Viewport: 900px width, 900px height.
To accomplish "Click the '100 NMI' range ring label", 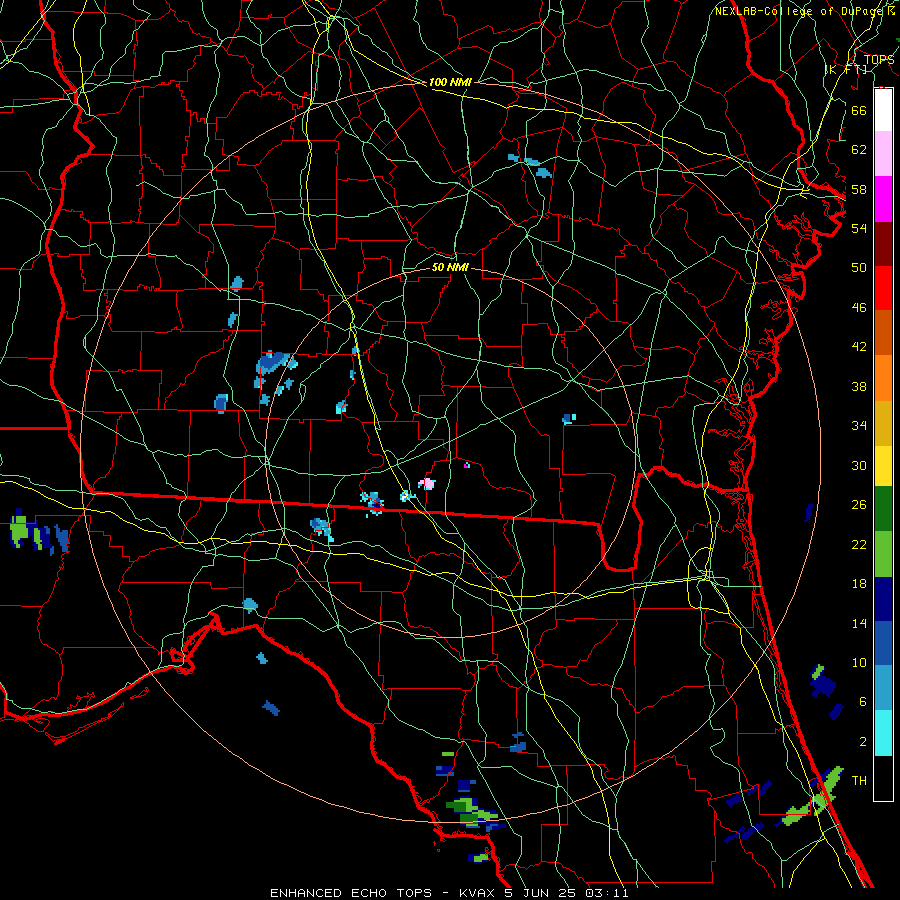I will (450, 82).
